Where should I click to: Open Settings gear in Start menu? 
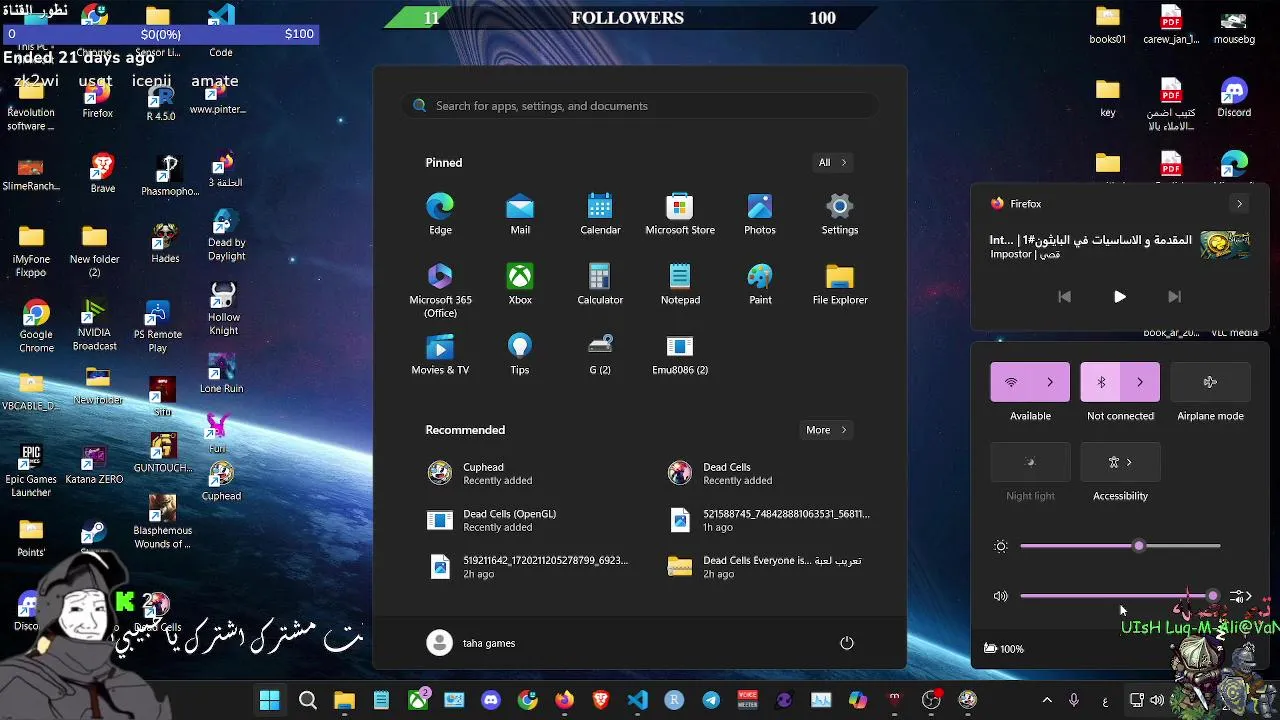point(840,214)
